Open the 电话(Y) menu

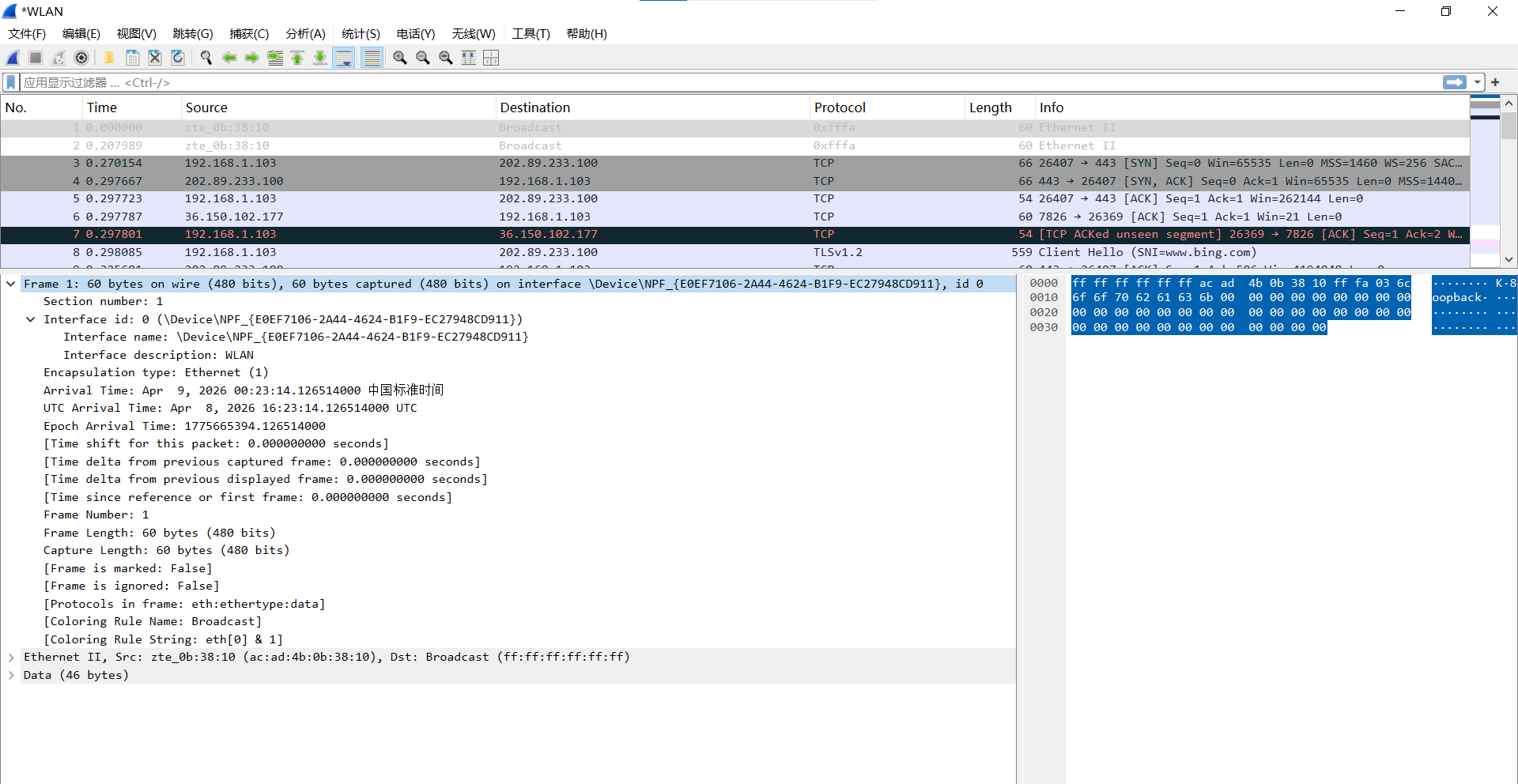coord(416,34)
